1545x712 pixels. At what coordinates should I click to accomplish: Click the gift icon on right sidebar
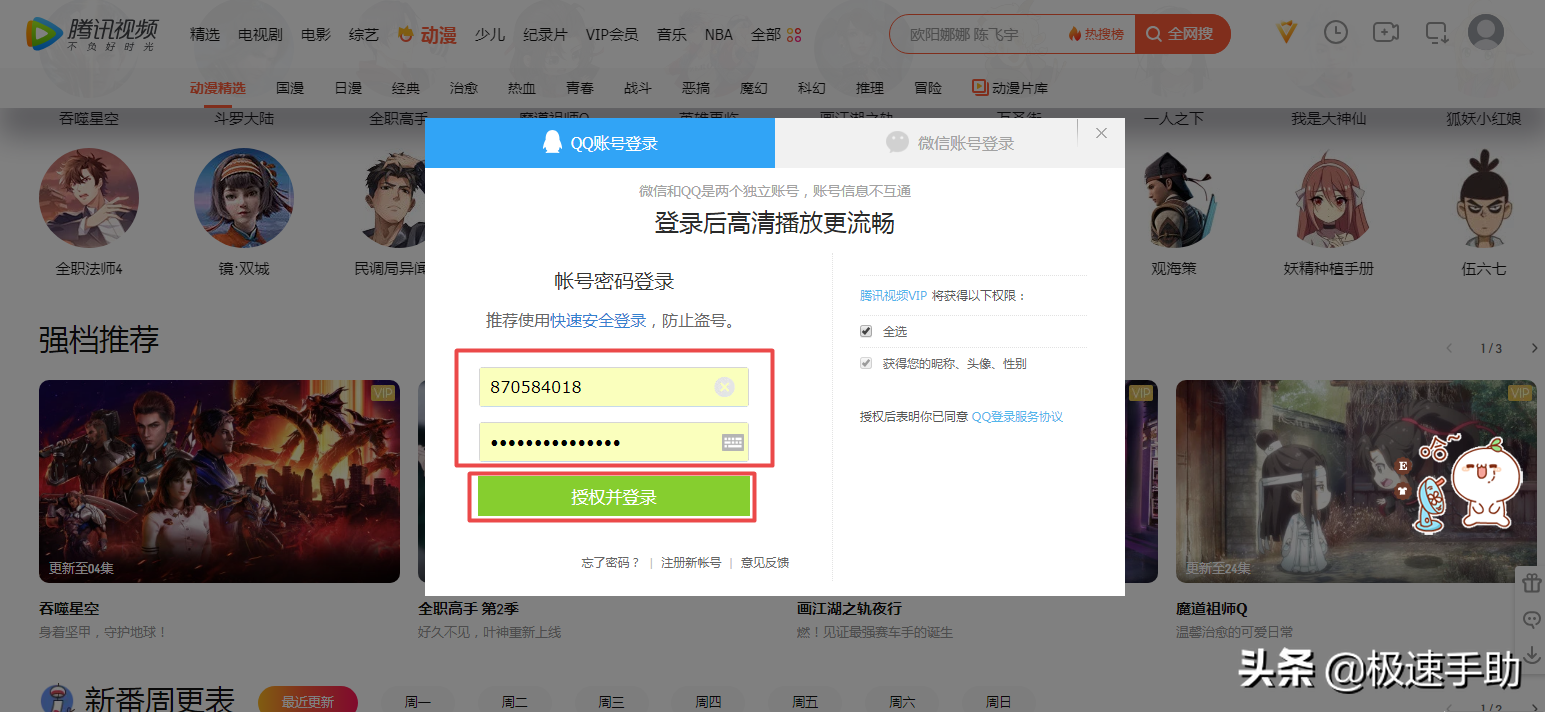1531,583
